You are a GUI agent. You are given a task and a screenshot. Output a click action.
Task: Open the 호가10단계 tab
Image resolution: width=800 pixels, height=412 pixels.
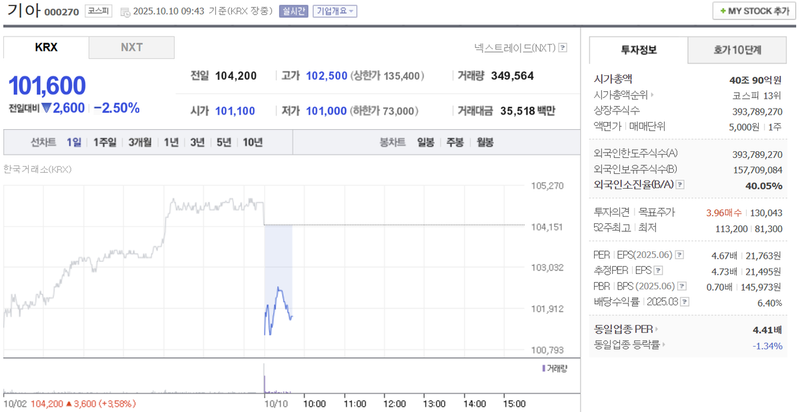click(737, 49)
